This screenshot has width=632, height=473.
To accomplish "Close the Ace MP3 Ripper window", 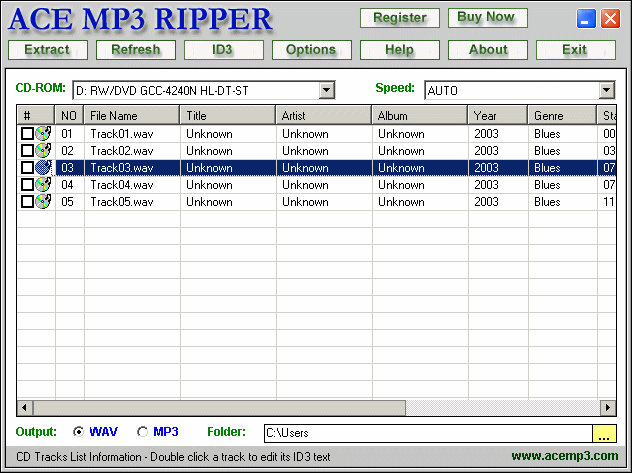I will (x=610, y=19).
